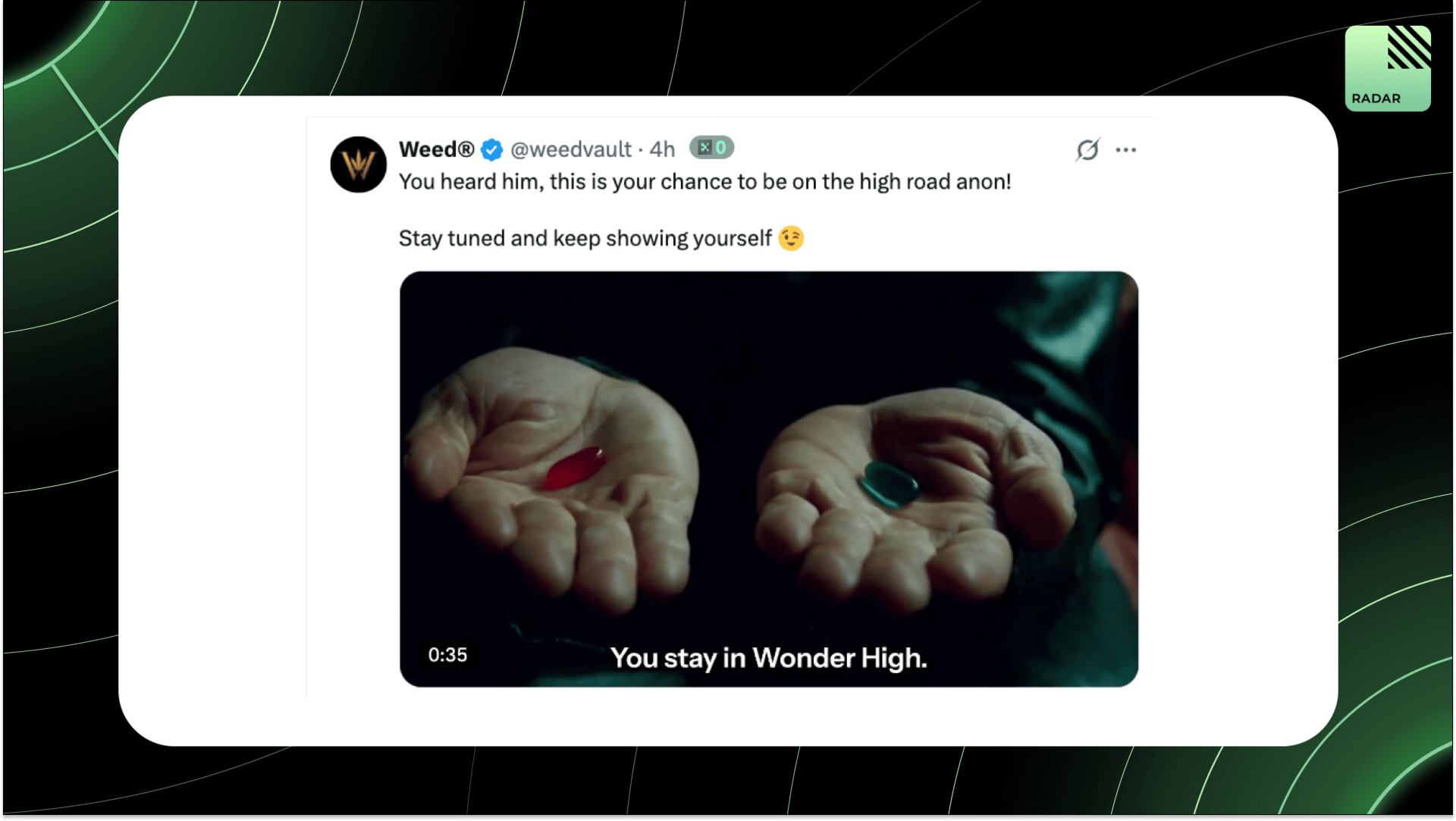1456x821 pixels.
Task: Click the Grok slashed-circle icon on the tweet
Action: (1087, 149)
